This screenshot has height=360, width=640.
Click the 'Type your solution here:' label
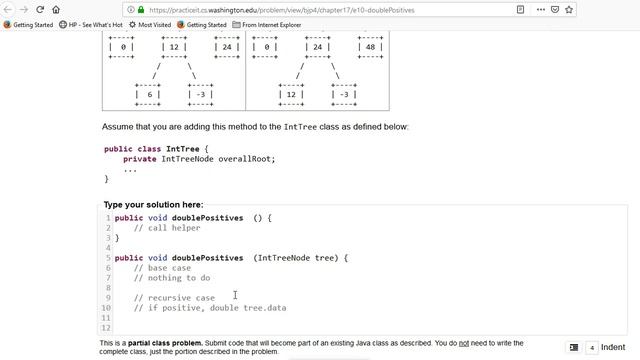pyautogui.click(x=153, y=204)
